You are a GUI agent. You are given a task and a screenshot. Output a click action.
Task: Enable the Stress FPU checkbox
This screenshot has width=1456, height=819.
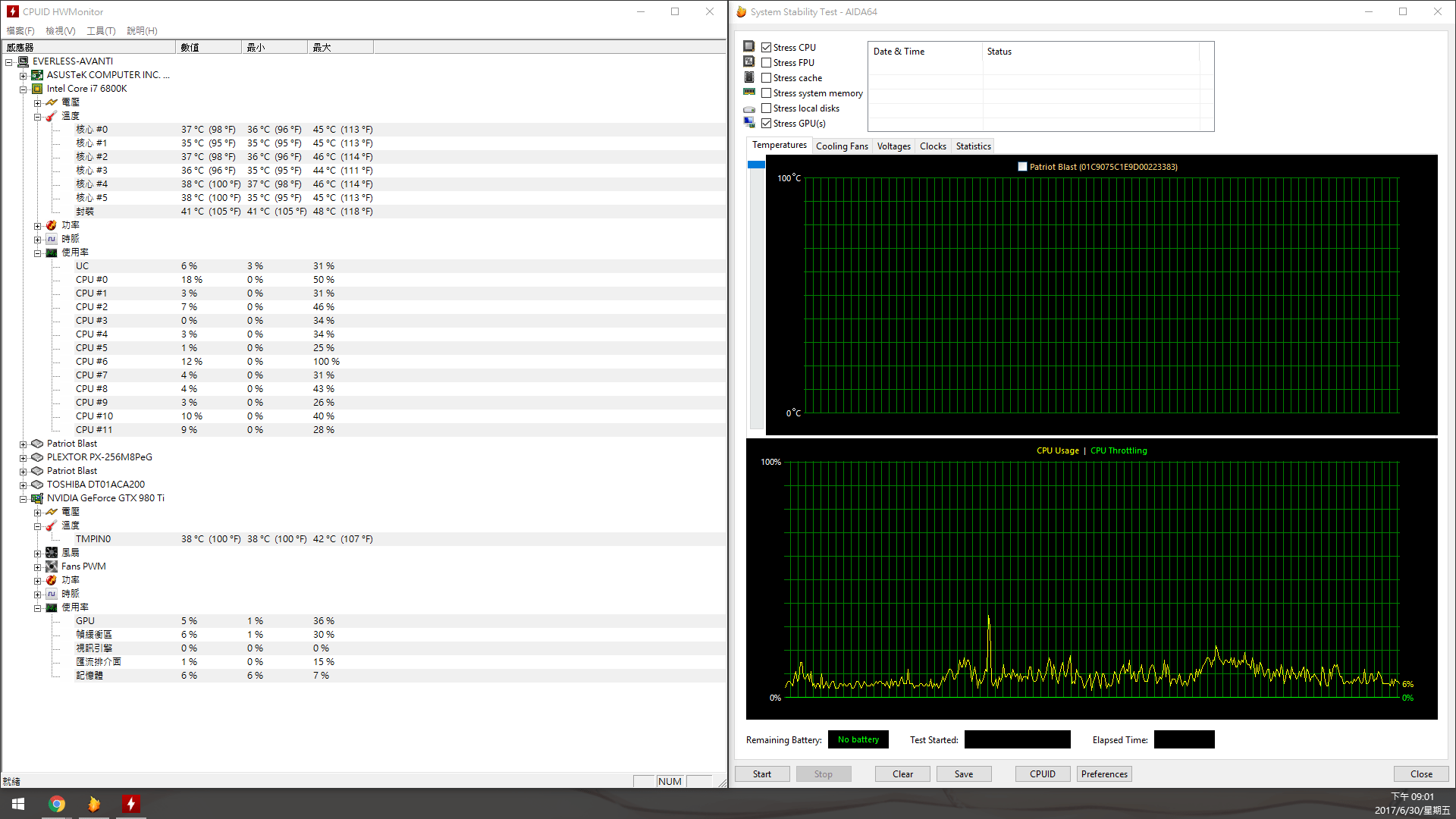(x=767, y=62)
